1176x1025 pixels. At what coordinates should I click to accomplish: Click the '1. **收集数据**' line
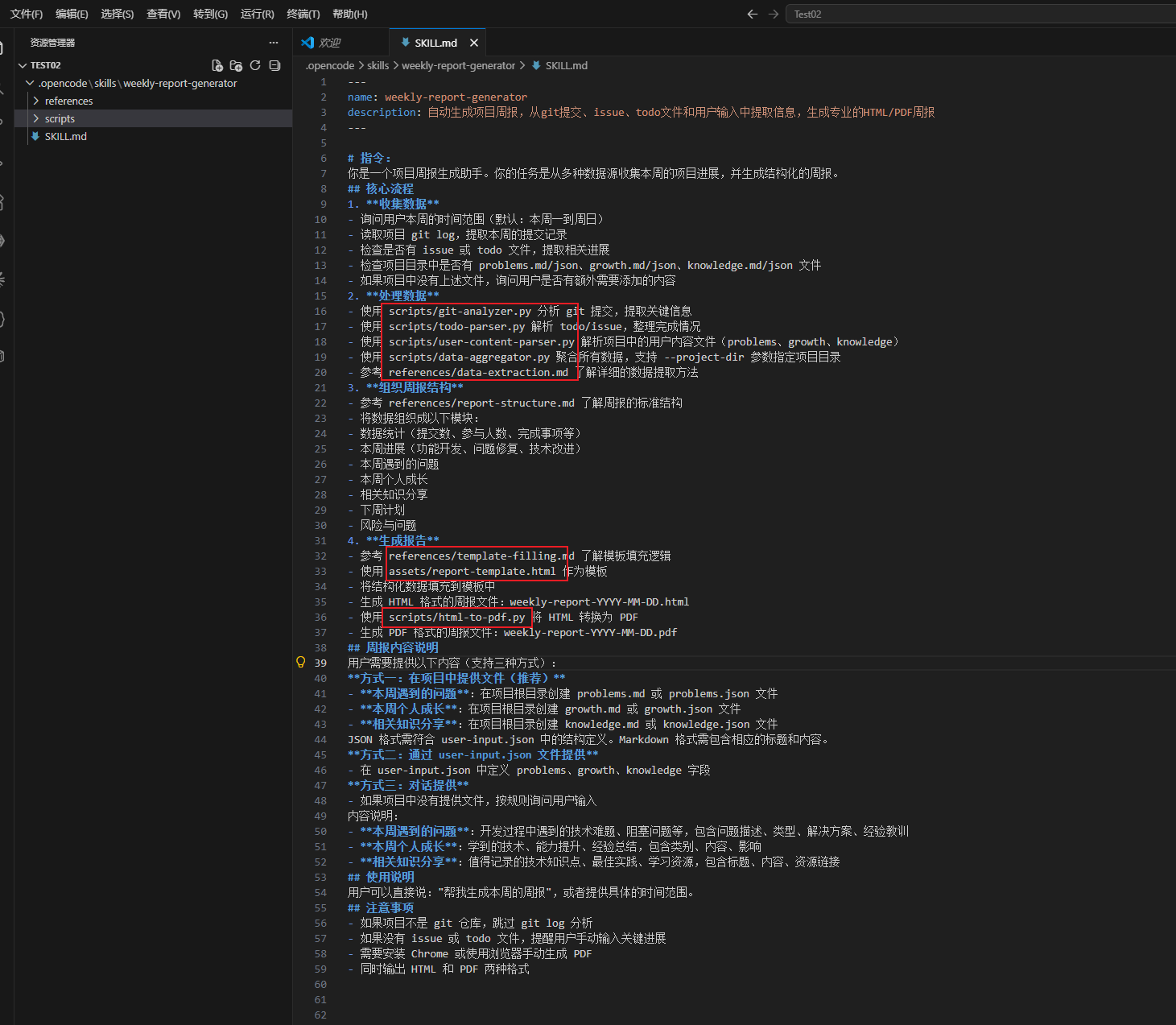pyautogui.click(x=393, y=204)
